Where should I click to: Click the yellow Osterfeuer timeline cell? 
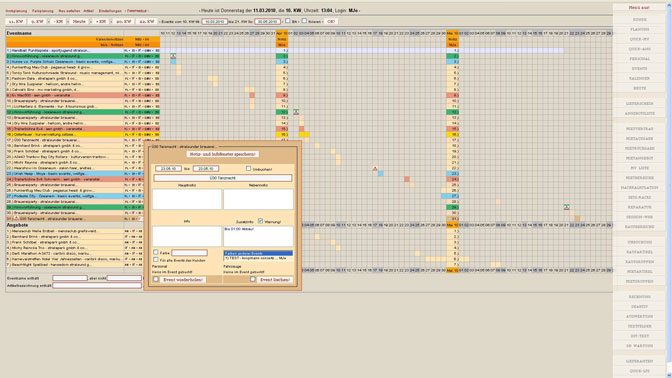click(x=304, y=134)
